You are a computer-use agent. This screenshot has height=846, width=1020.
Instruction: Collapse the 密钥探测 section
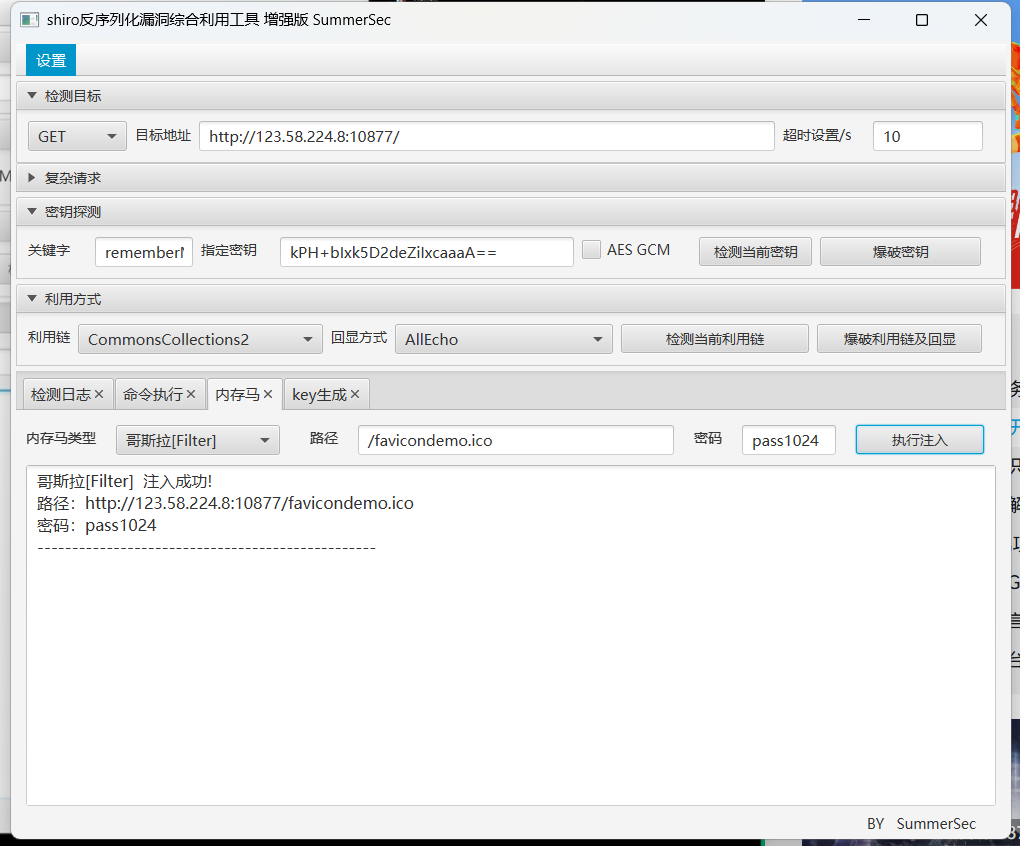33,211
